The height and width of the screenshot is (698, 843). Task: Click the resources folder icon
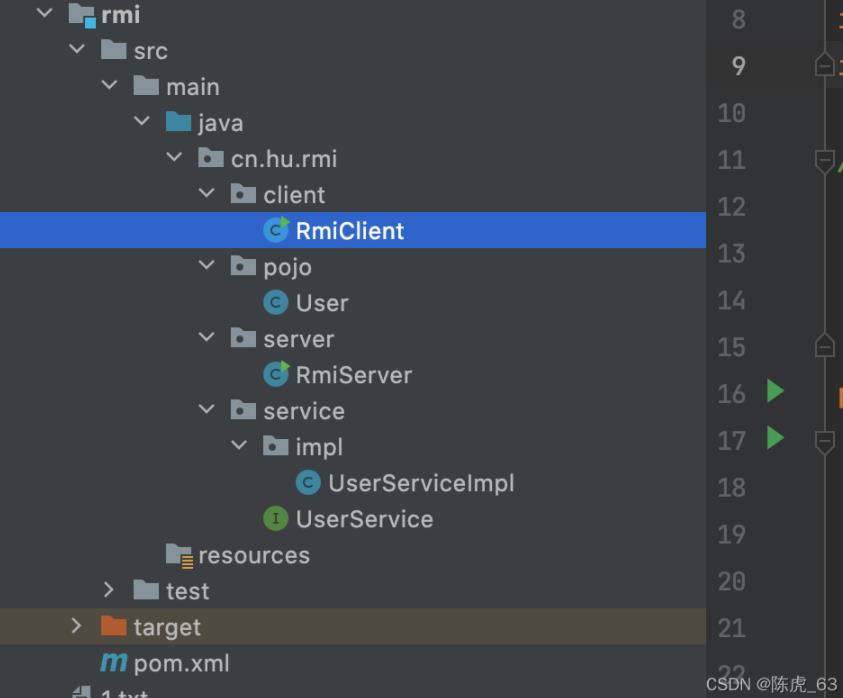click(180, 555)
